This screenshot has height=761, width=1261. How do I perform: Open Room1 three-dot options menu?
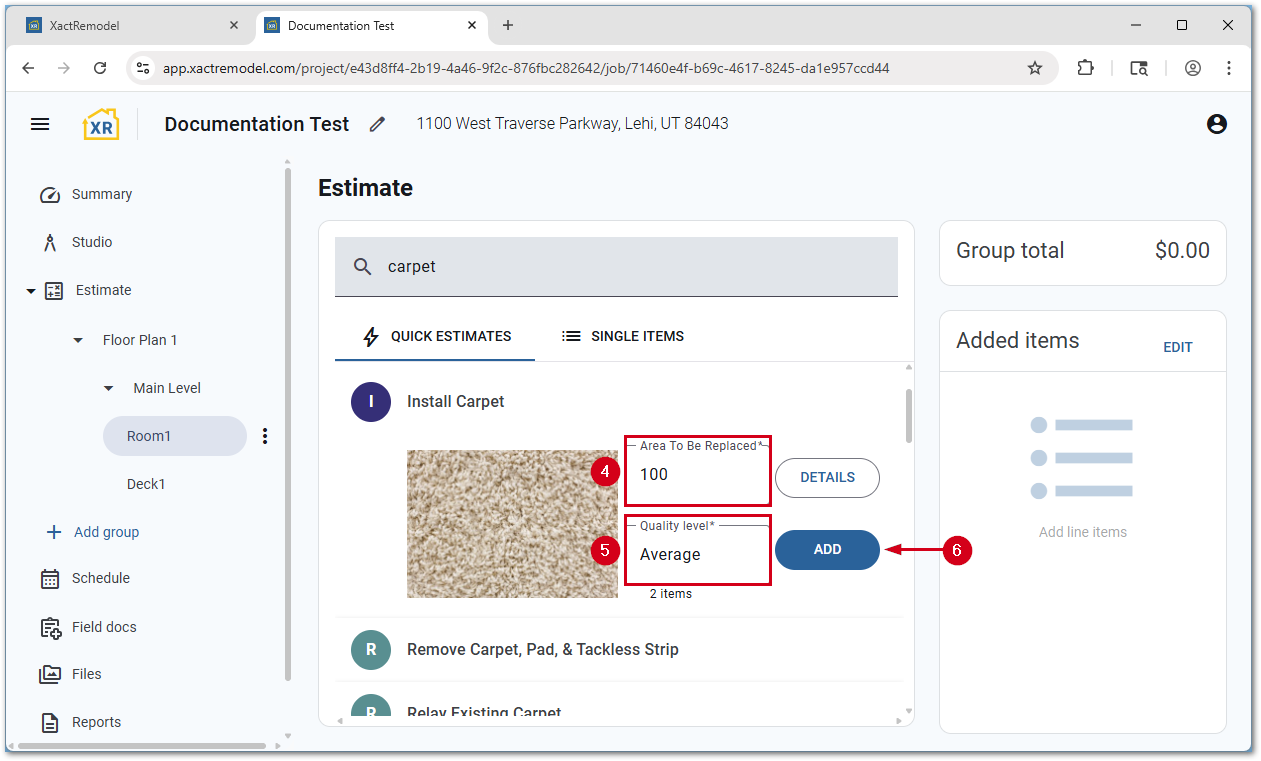click(x=265, y=436)
